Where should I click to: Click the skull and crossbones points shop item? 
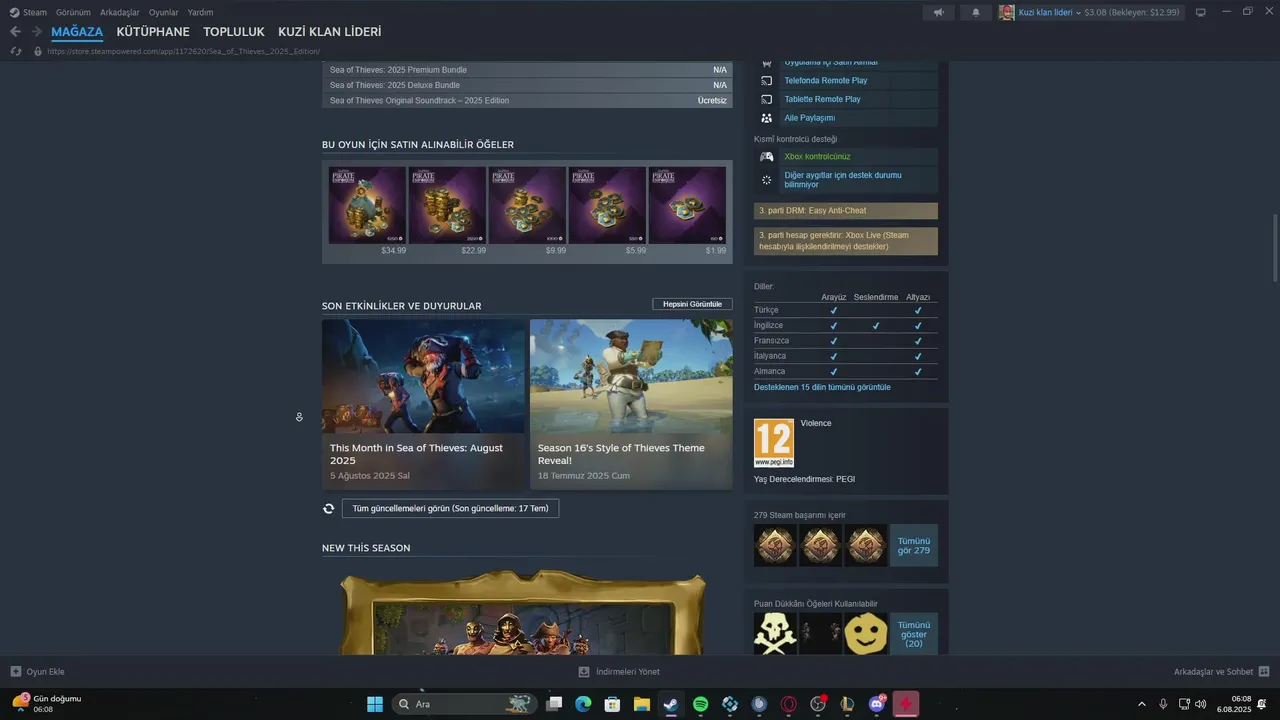pos(775,634)
